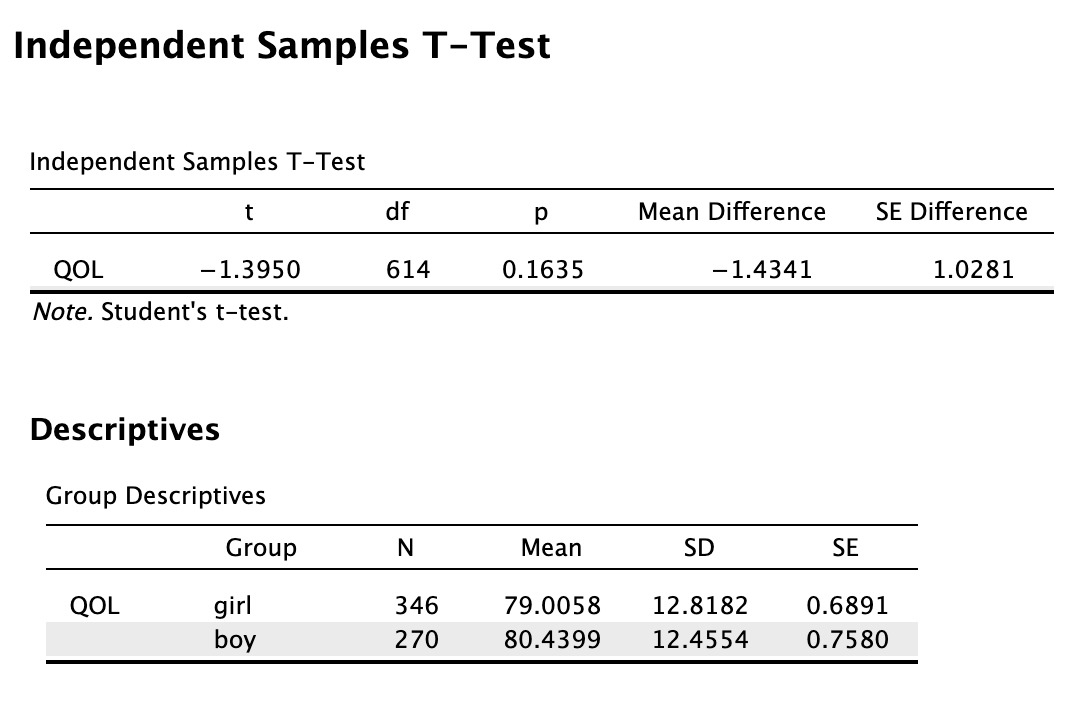The width and height of the screenshot is (1076, 718).
Task: Click the 'SD' column header in descriptives
Action: (x=699, y=548)
